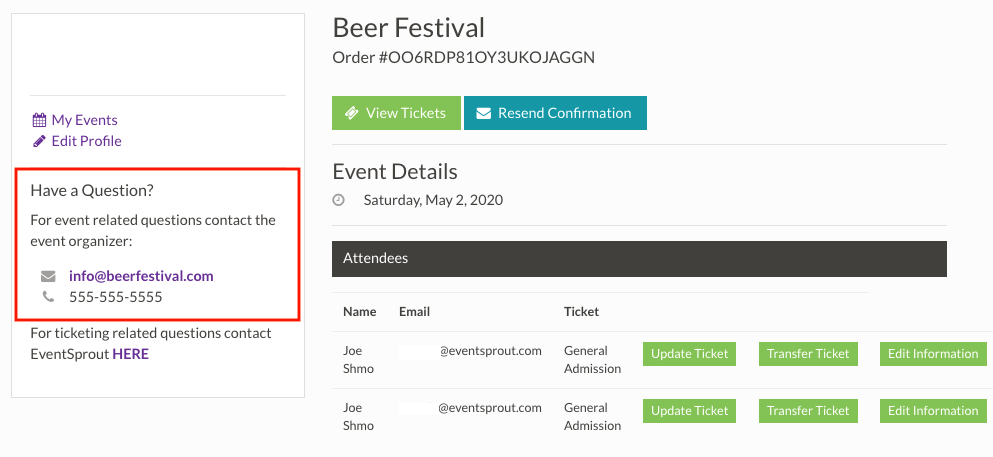This screenshot has height=457, width=993.
Task: Click the ticket icon in View Tickets
Action: click(352, 113)
